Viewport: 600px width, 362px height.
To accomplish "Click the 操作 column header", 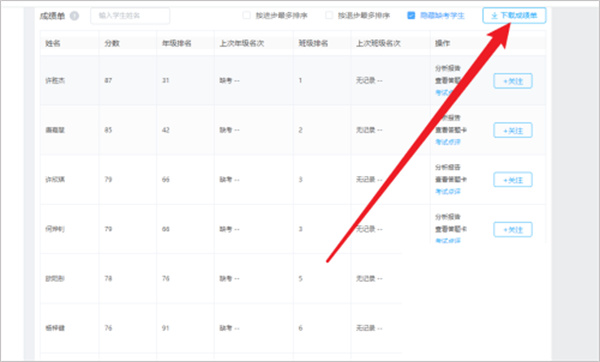I will (x=442, y=43).
